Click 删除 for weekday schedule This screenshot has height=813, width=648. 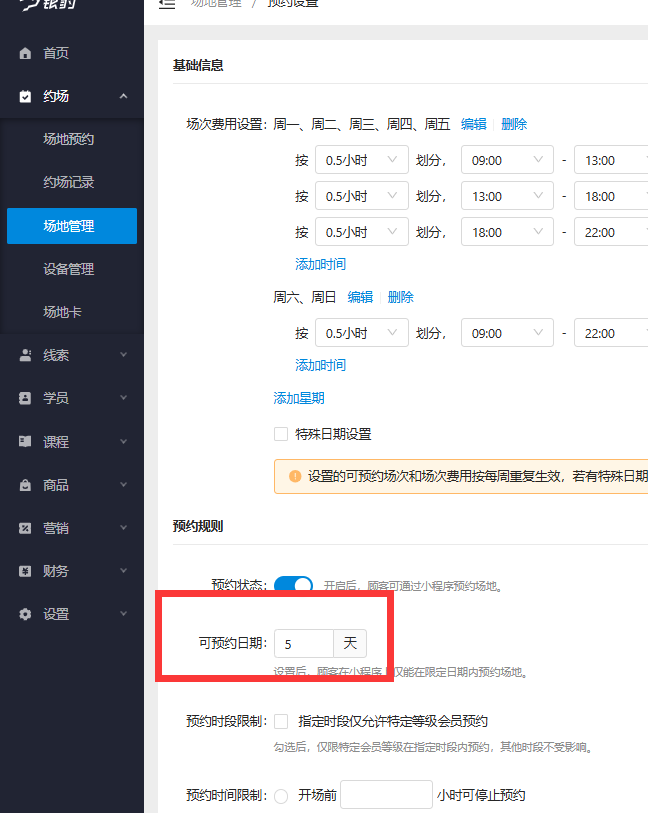(x=514, y=124)
